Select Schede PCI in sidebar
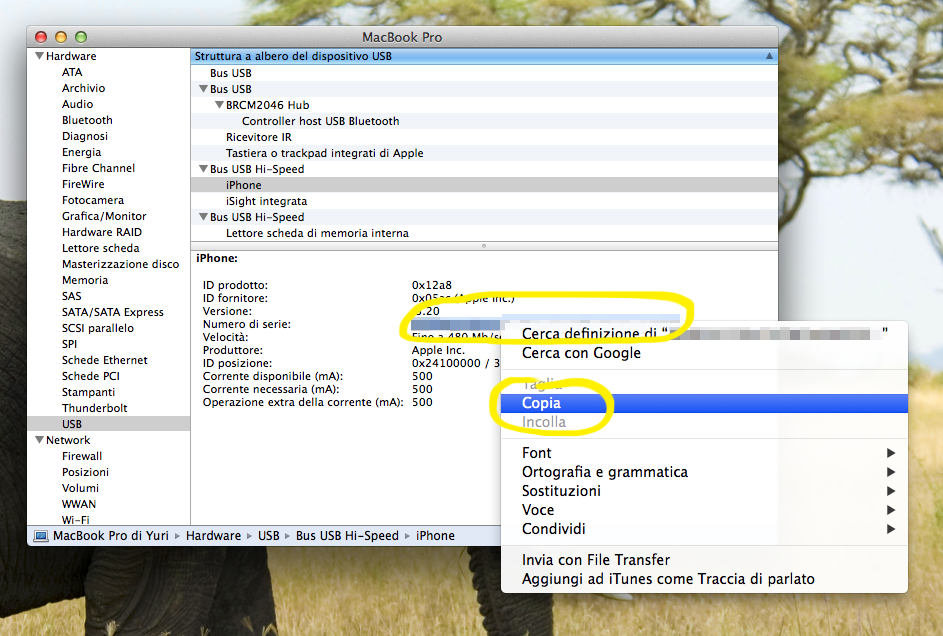The width and height of the screenshot is (943, 636). (x=90, y=376)
